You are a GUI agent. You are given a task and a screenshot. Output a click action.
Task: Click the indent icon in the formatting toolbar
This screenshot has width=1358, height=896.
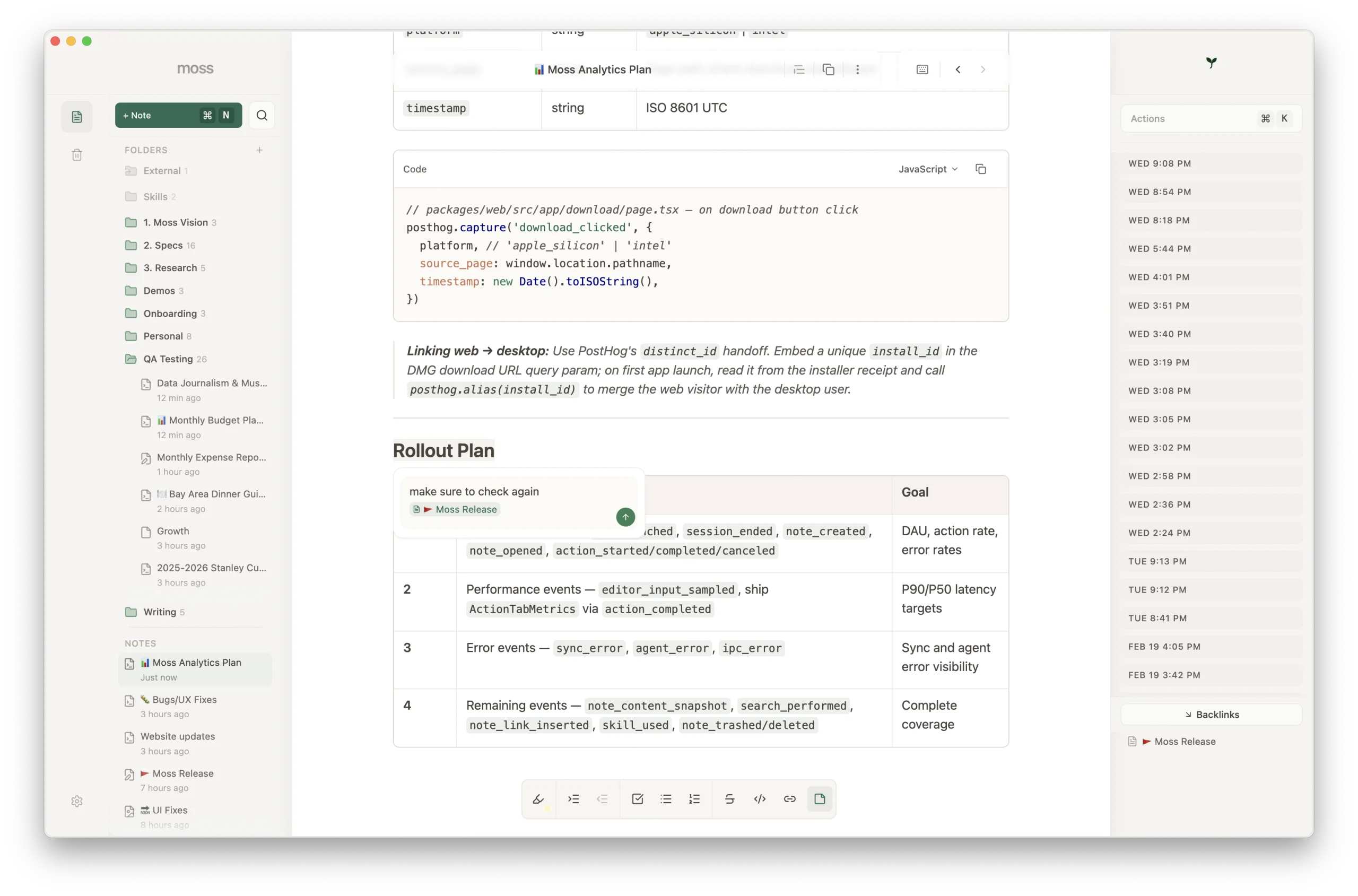tap(573, 799)
